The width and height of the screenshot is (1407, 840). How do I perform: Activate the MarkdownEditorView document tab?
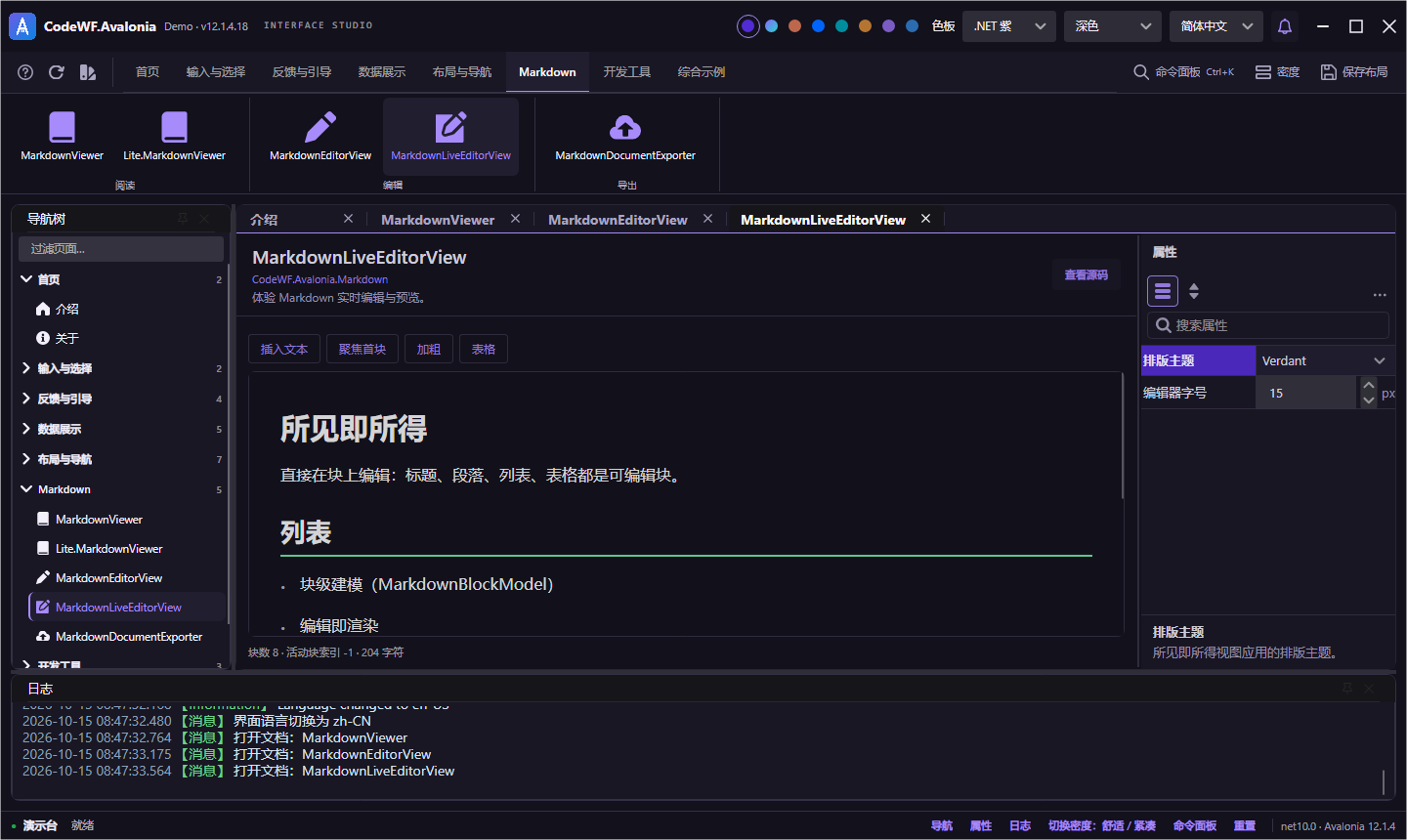point(618,220)
